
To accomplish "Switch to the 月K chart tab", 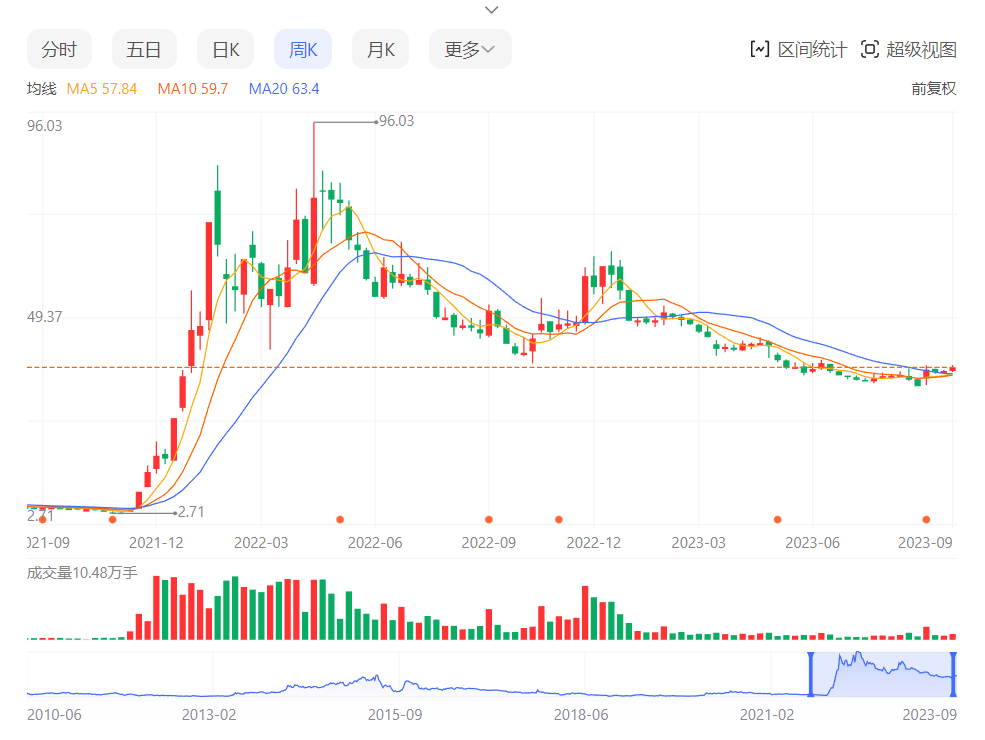I will (x=381, y=49).
